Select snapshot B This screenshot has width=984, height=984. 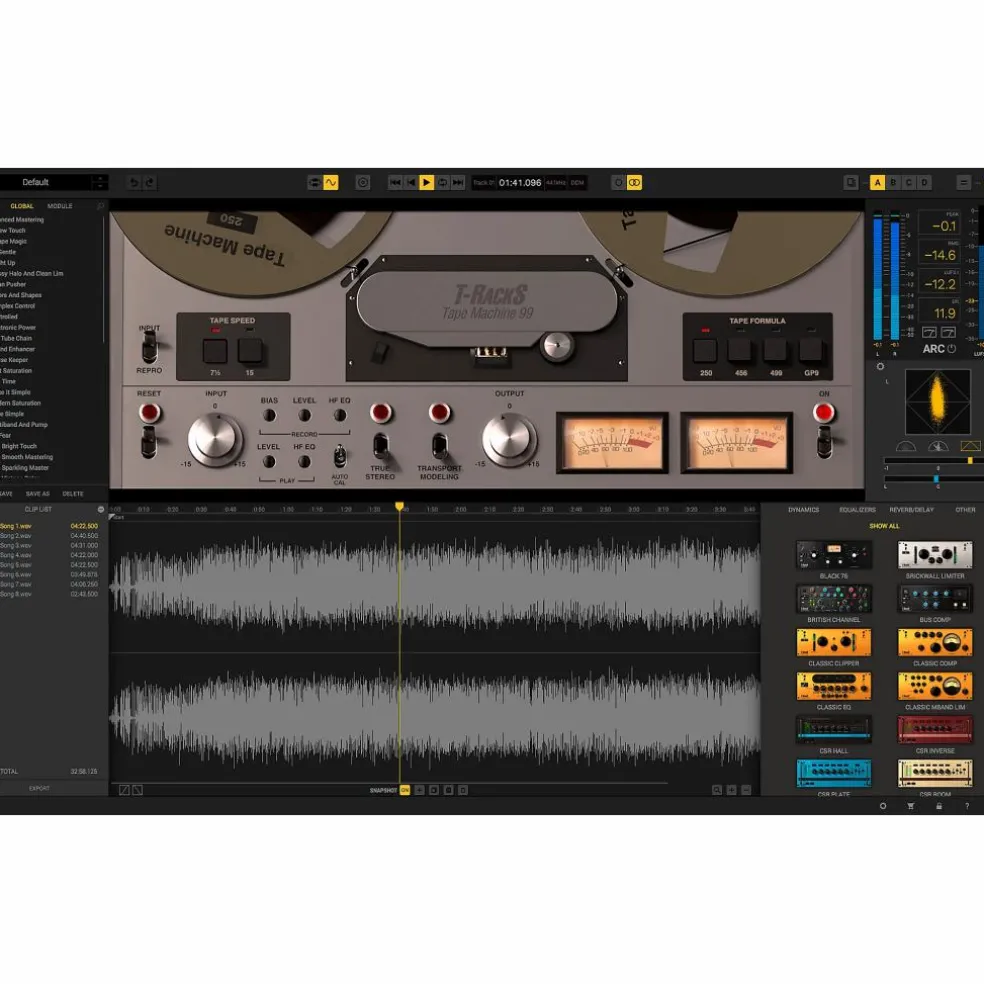click(893, 183)
